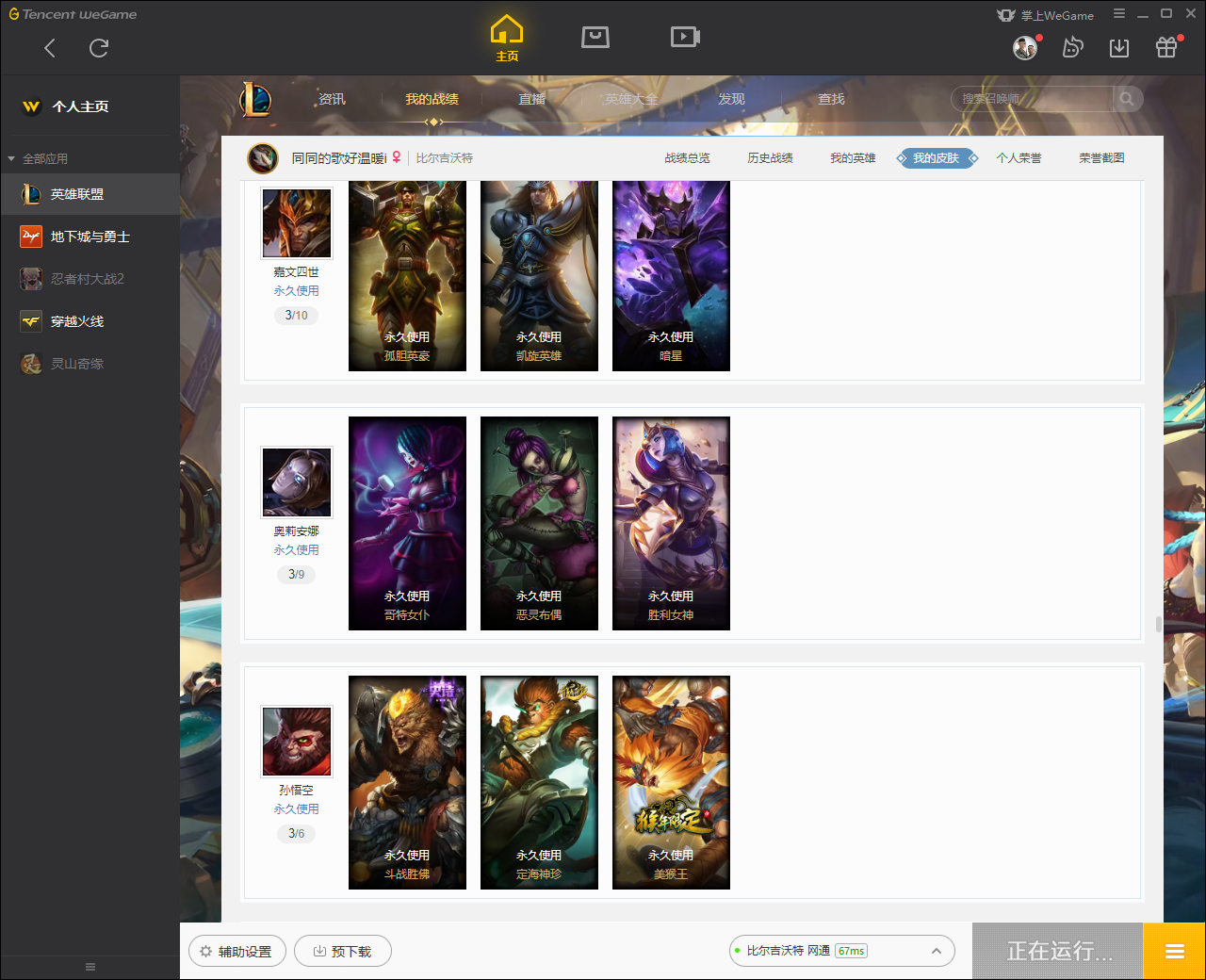Click the Tencent WeGame logo title
Viewport: 1206px width, 980px height.
point(73,14)
